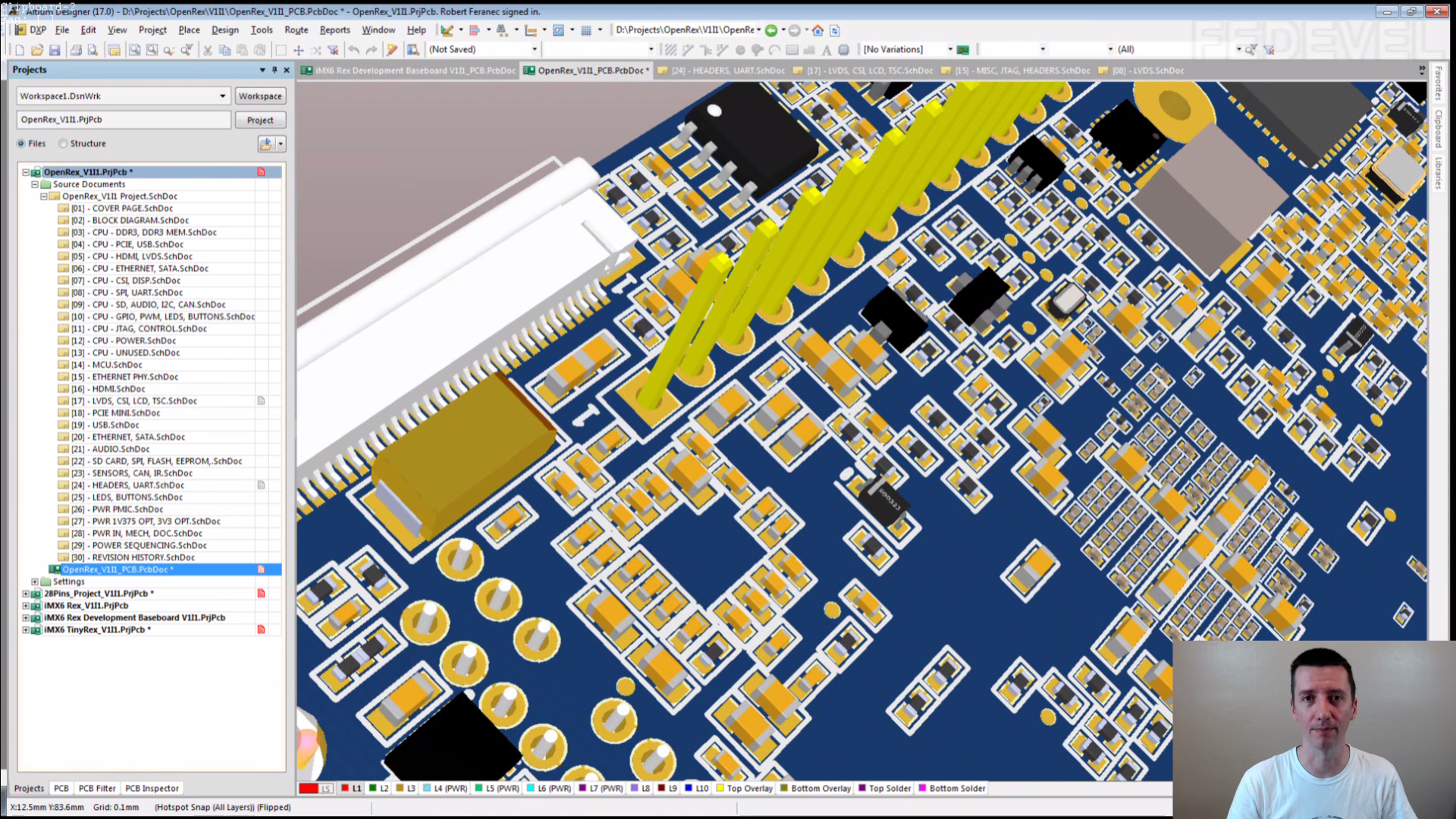This screenshot has width=1456, height=819.
Task: Switch to the PCB Inspector tab
Action: 152,789
